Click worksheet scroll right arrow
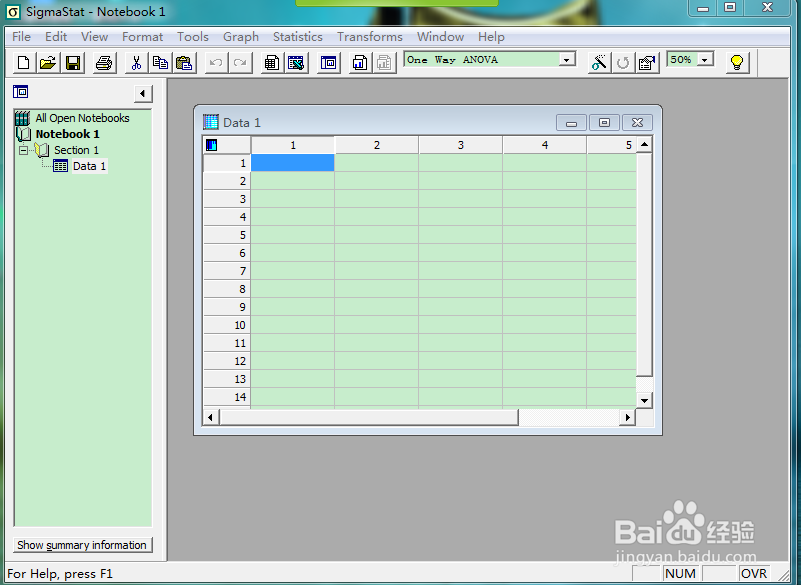This screenshot has width=801, height=585. (627, 417)
